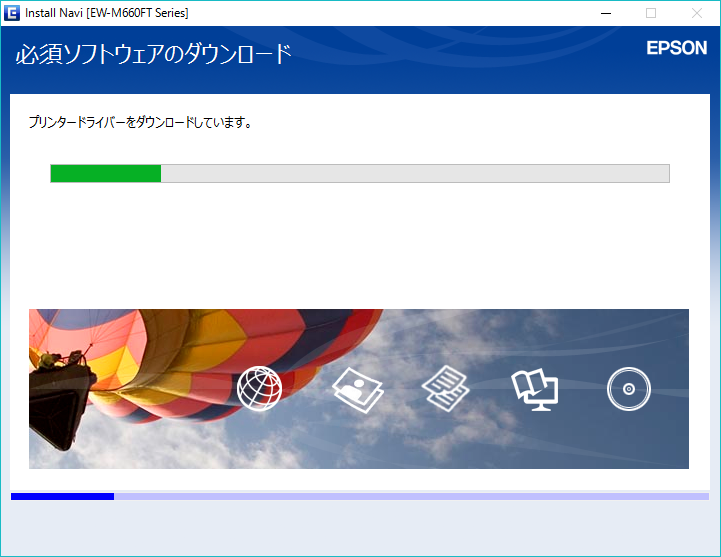Screen dimensions: 721x557
Task: Click the EPSON logo in header
Action: click(676, 48)
